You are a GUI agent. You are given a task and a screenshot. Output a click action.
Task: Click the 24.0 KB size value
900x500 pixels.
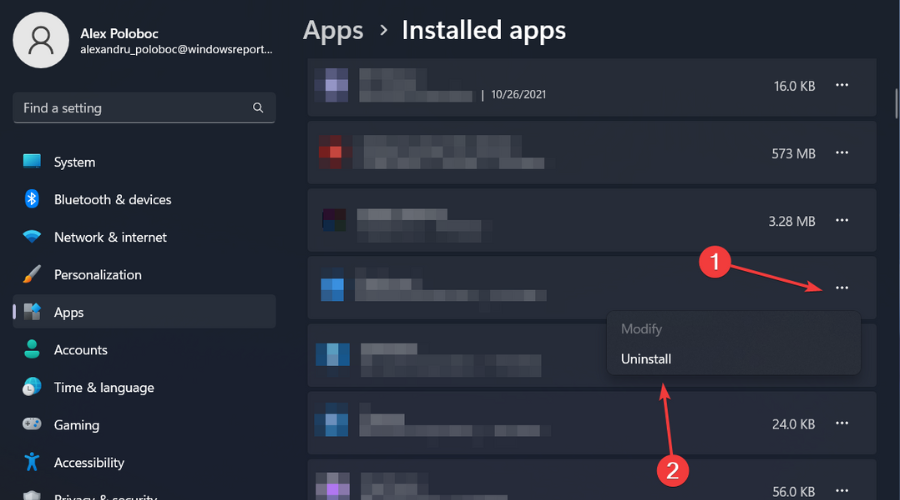[793, 424]
